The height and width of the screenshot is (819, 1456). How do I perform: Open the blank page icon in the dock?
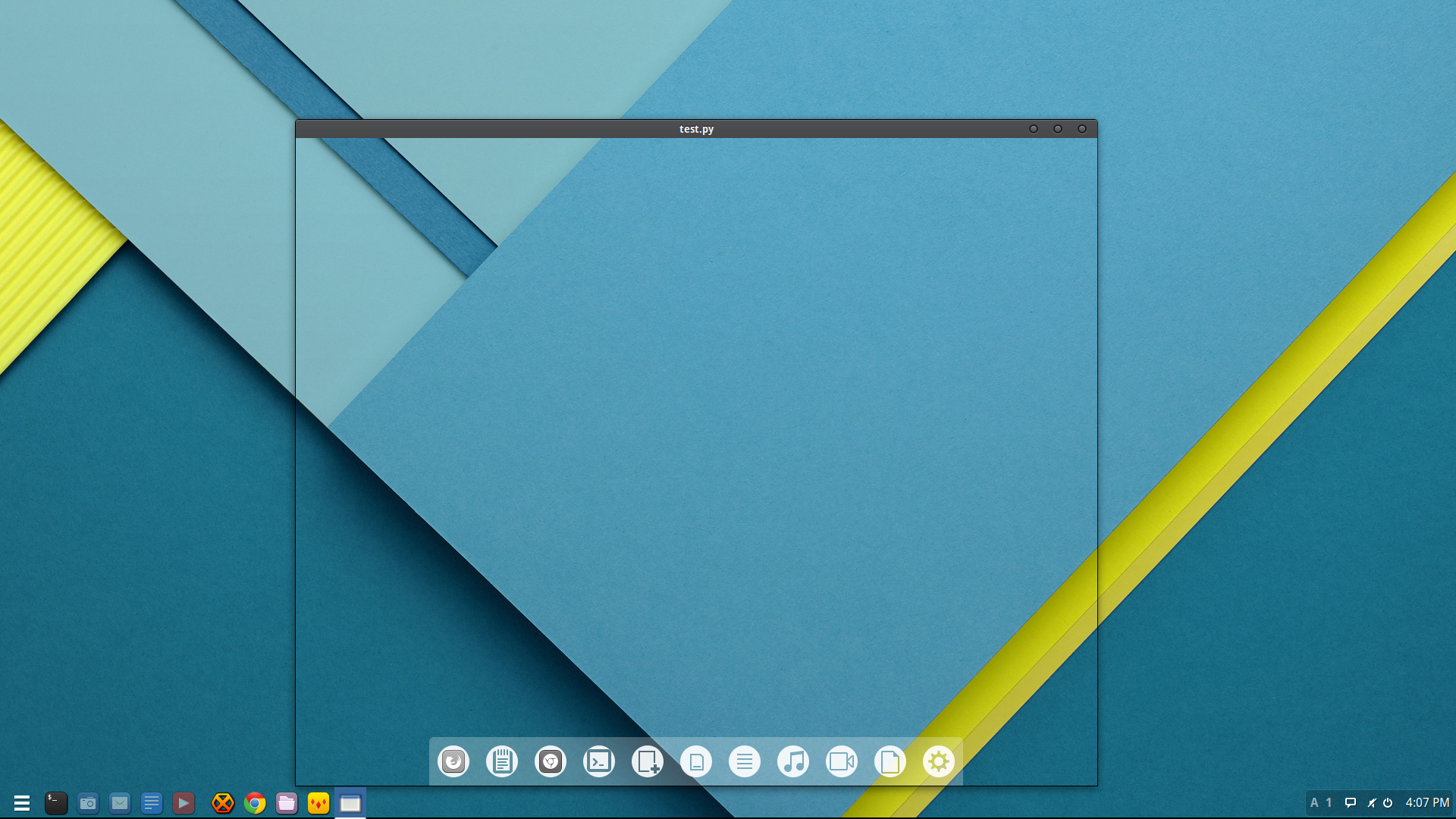click(x=890, y=761)
